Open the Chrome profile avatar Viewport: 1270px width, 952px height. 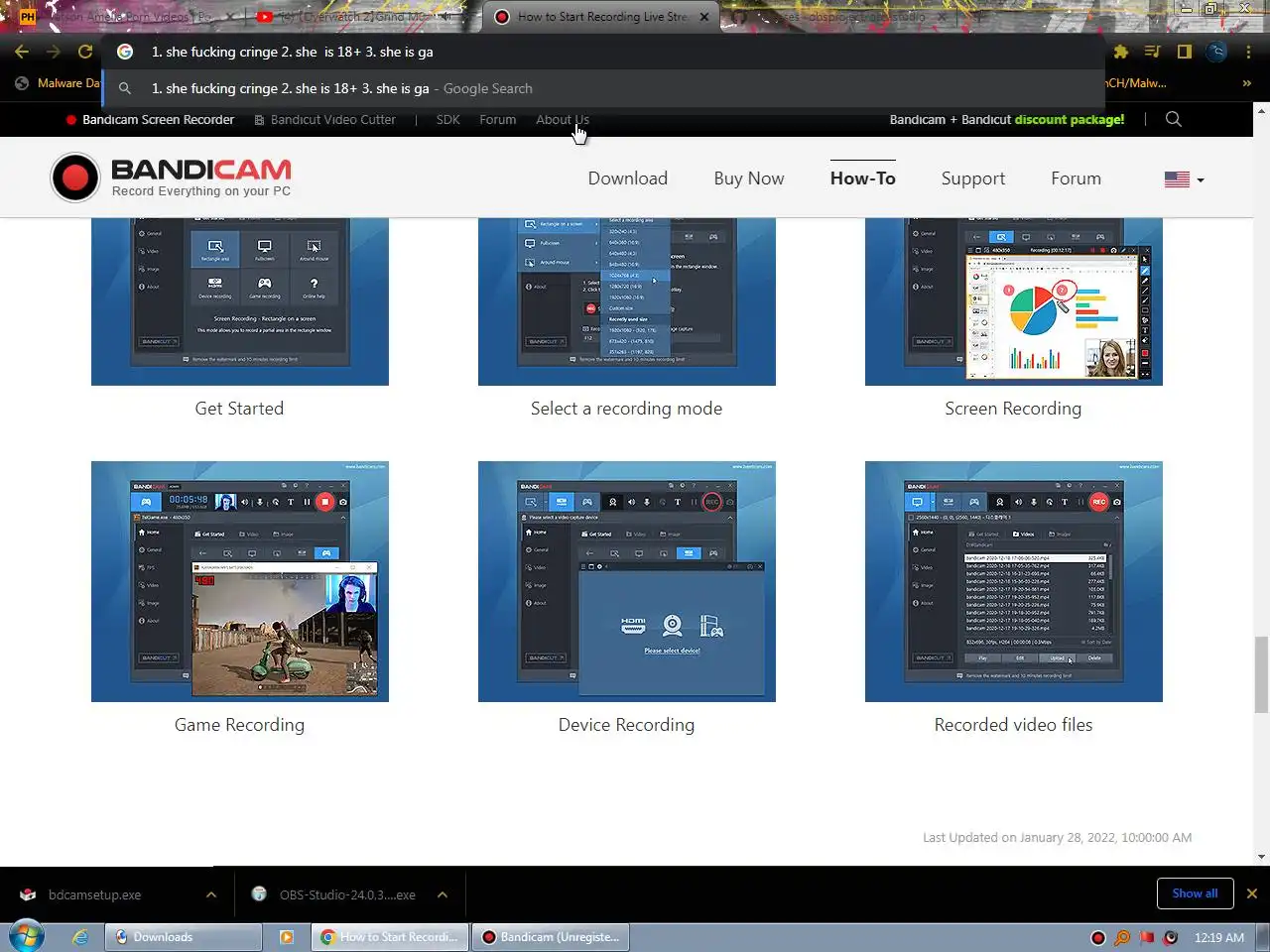tap(1216, 52)
